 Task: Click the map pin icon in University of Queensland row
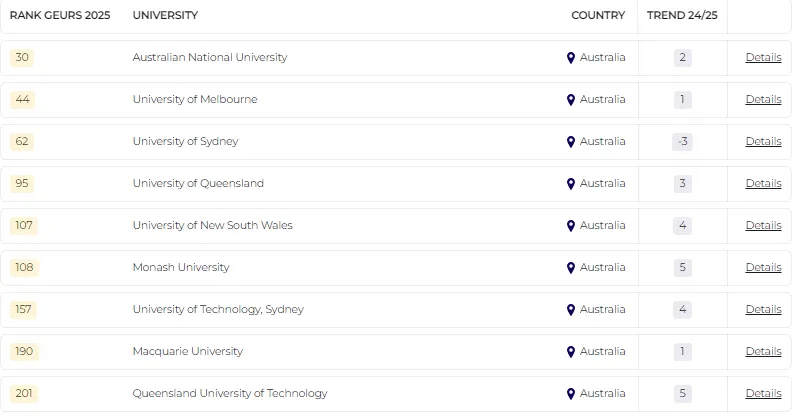[571, 184]
